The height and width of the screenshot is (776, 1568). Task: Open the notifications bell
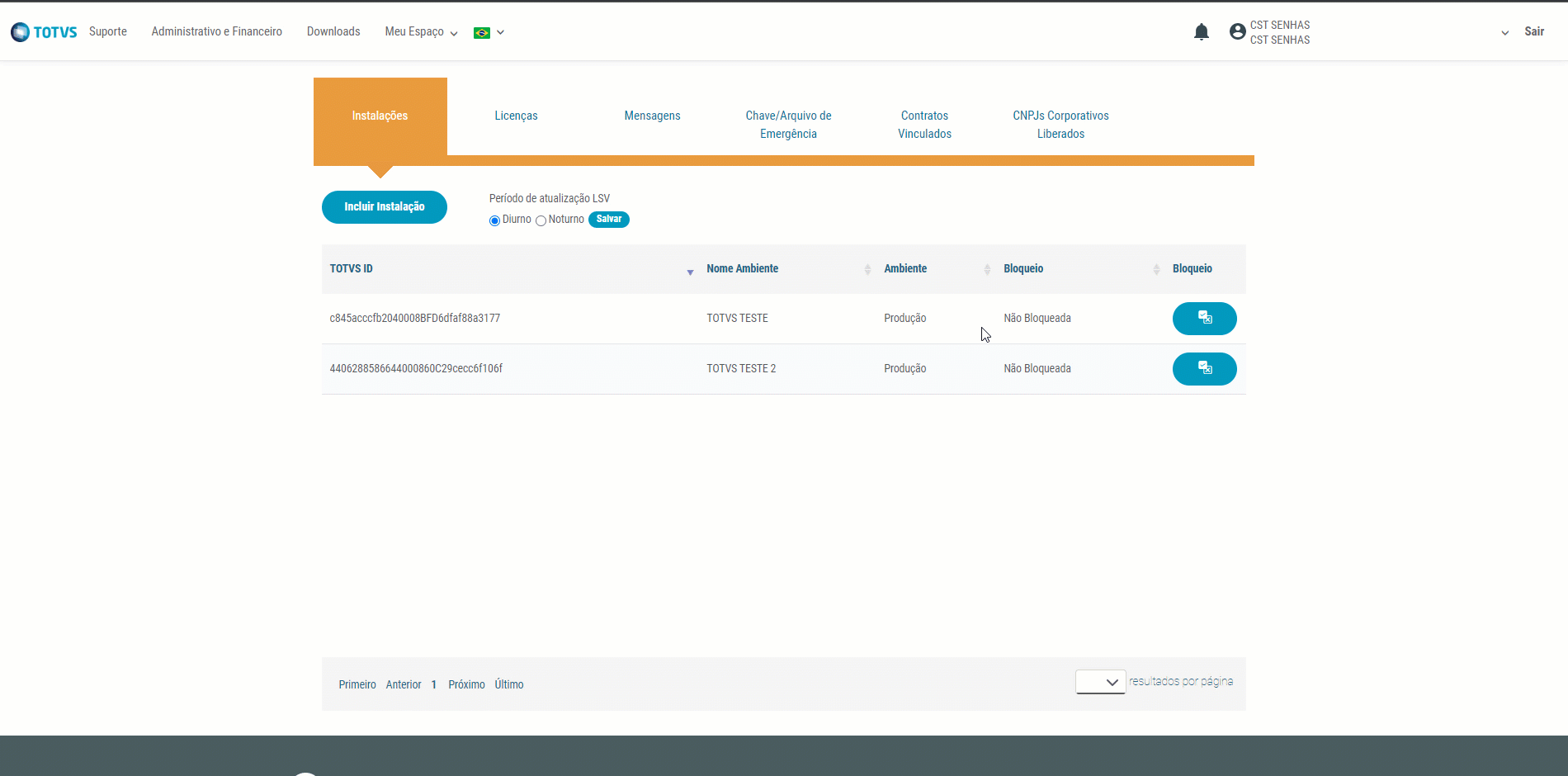[1201, 32]
